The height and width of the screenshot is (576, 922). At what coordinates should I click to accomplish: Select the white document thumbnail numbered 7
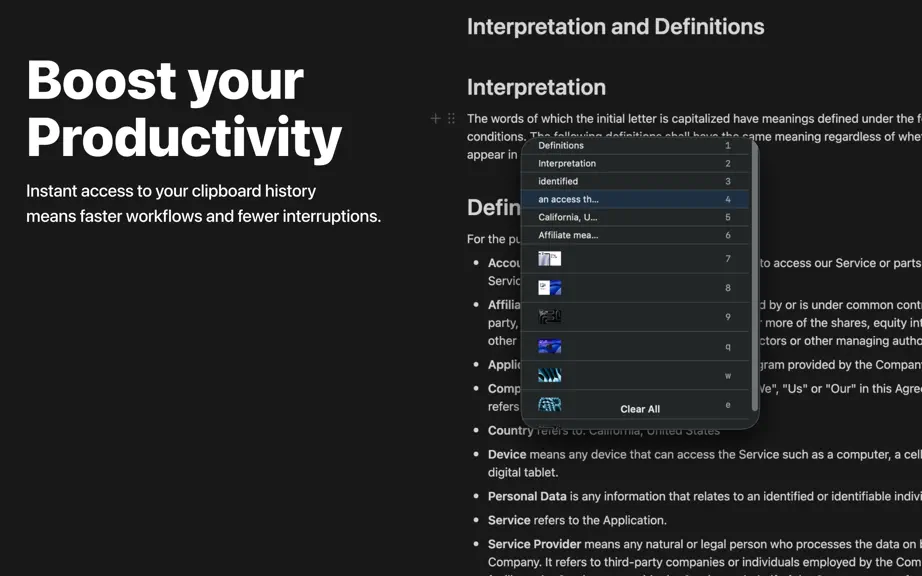click(x=636, y=259)
